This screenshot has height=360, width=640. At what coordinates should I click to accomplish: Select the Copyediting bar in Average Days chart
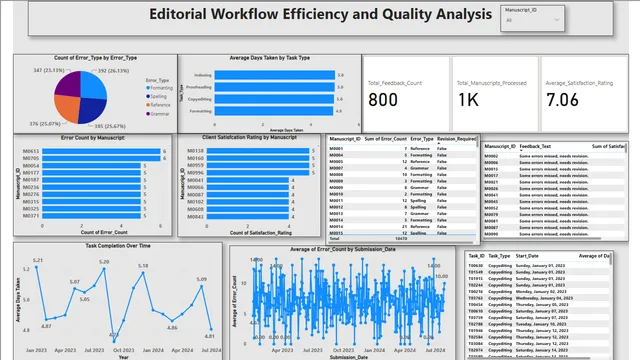coord(274,99)
